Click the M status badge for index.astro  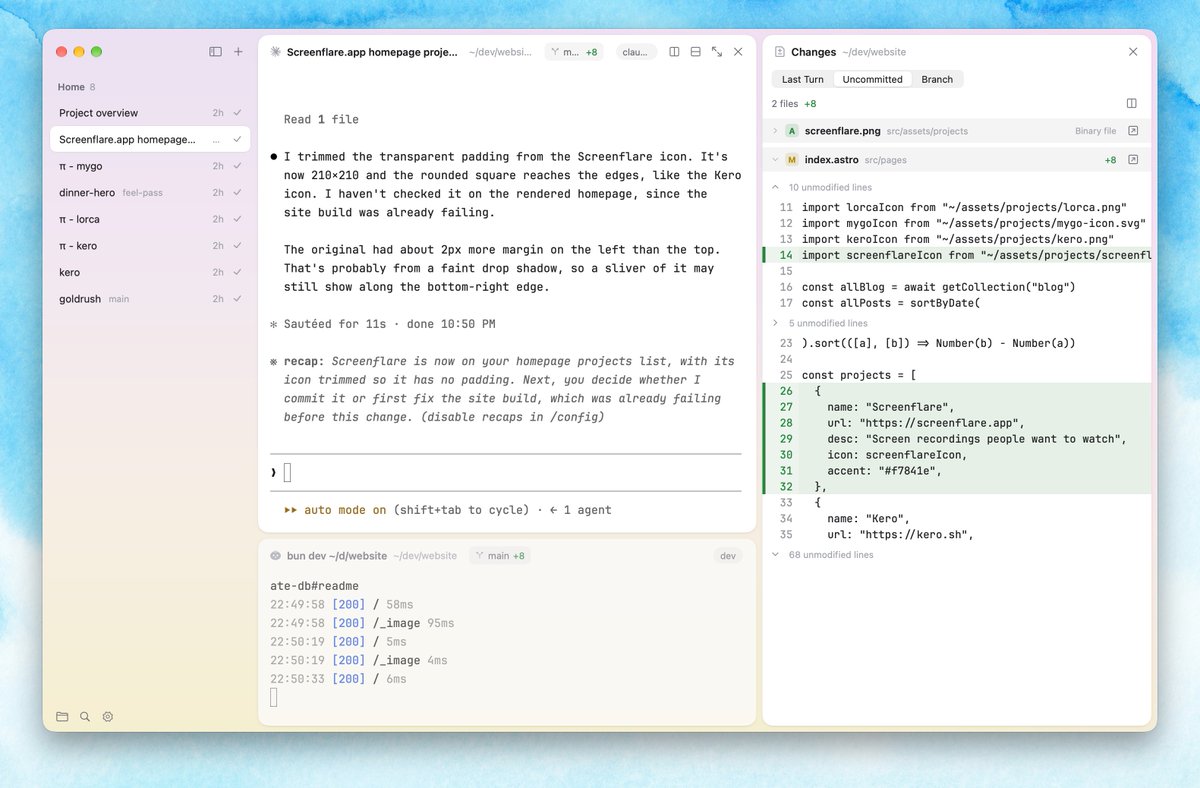point(792,159)
